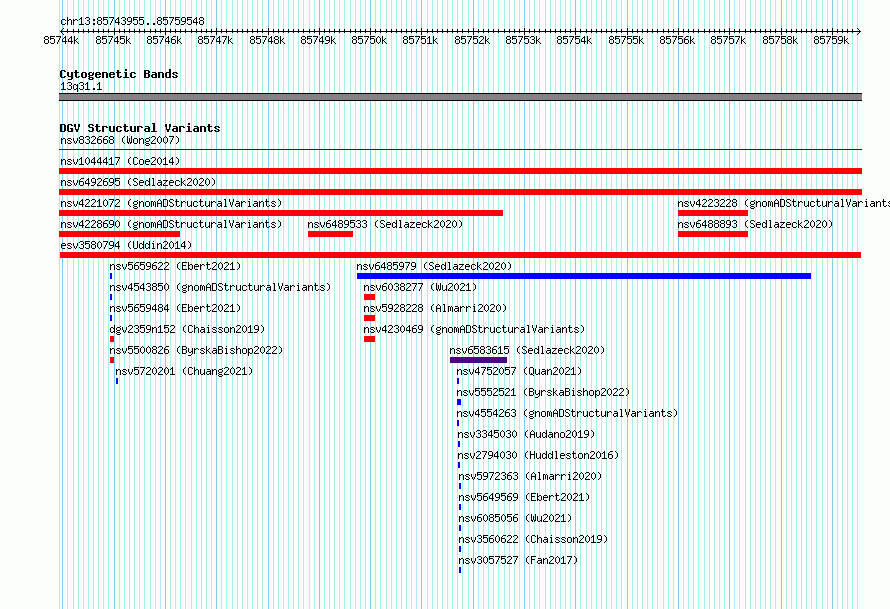Image resolution: width=890 pixels, height=609 pixels.
Task: Click the thin blue line of nsv832668
Action: pos(460,150)
